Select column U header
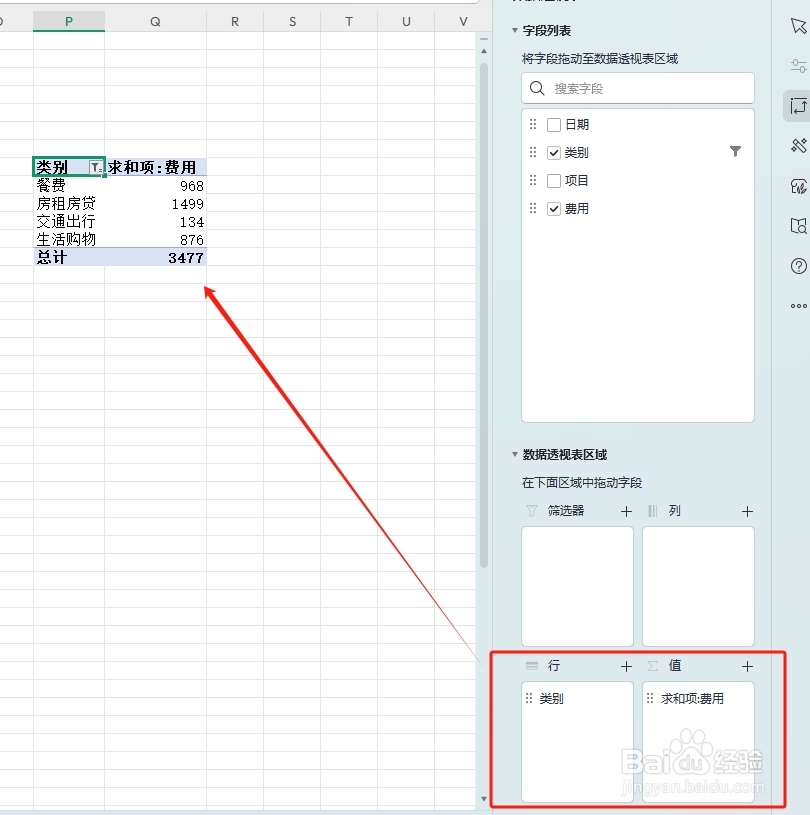The width and height of the screenshot is (810, 815). pyautogui.click(x=406, y=21)
